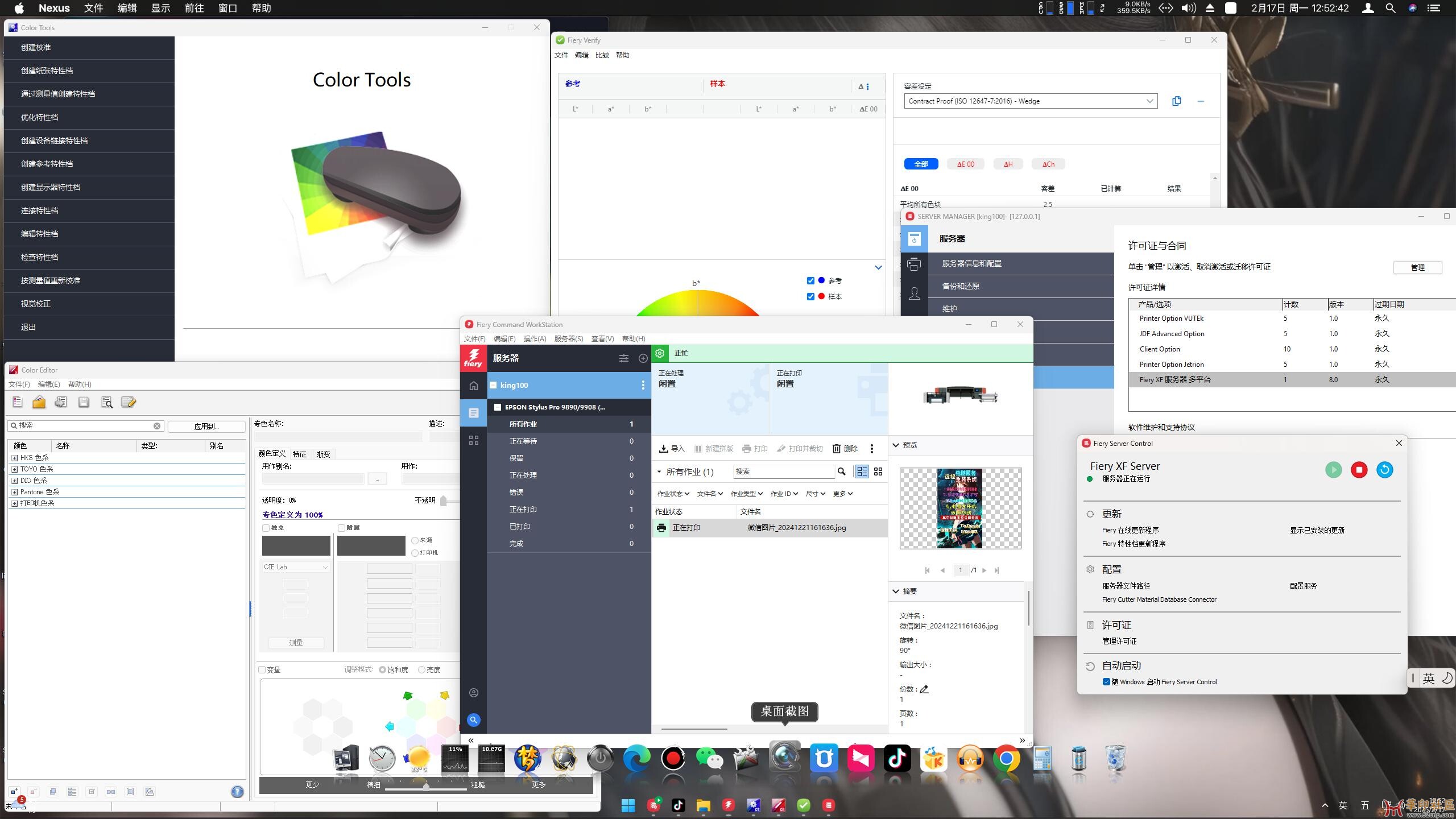Open 服务器(S) menu in Command WorkStation
The height and width of the screenshot is (819, 1456).
point(568,339)
